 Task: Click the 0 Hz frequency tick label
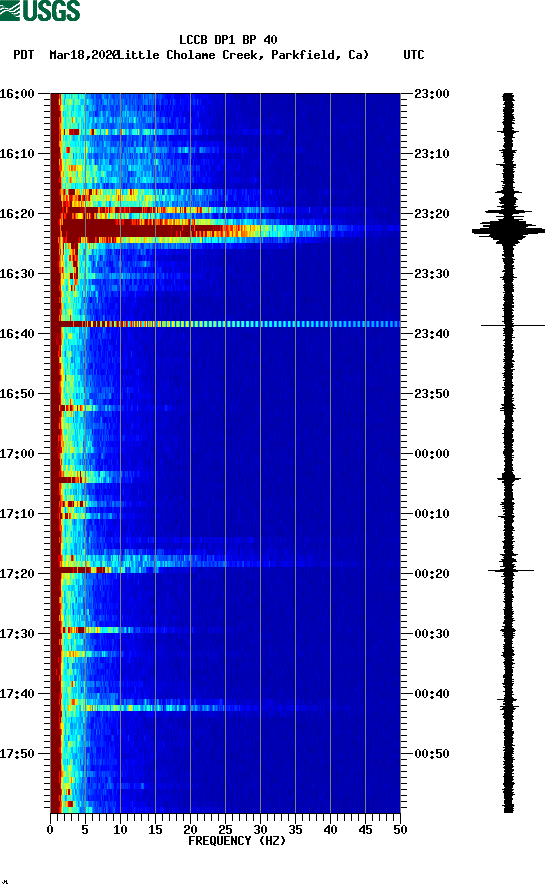pyautogui.click(x=50, y=830)
